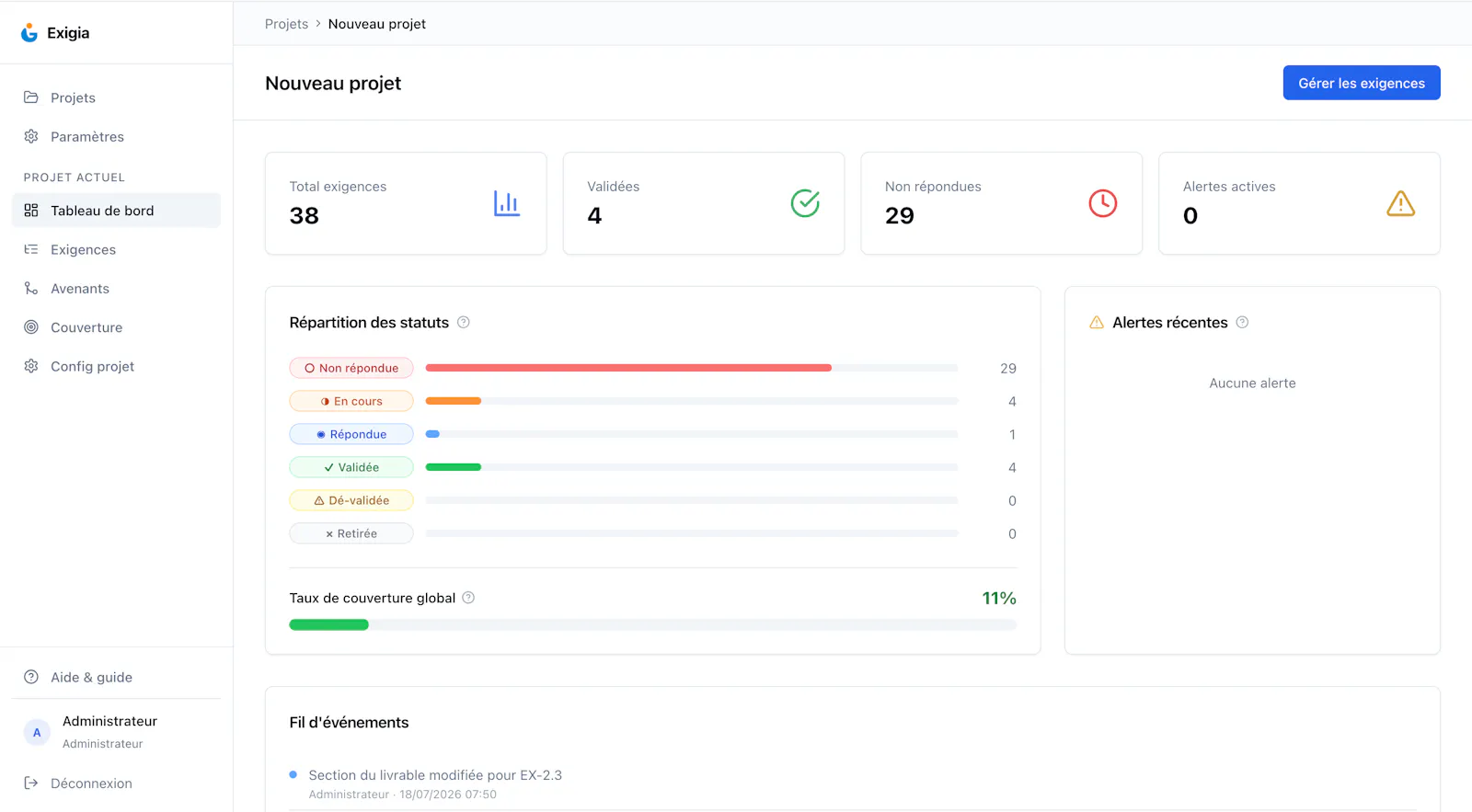Click the Couverture target icon

(x=31, y=327)
